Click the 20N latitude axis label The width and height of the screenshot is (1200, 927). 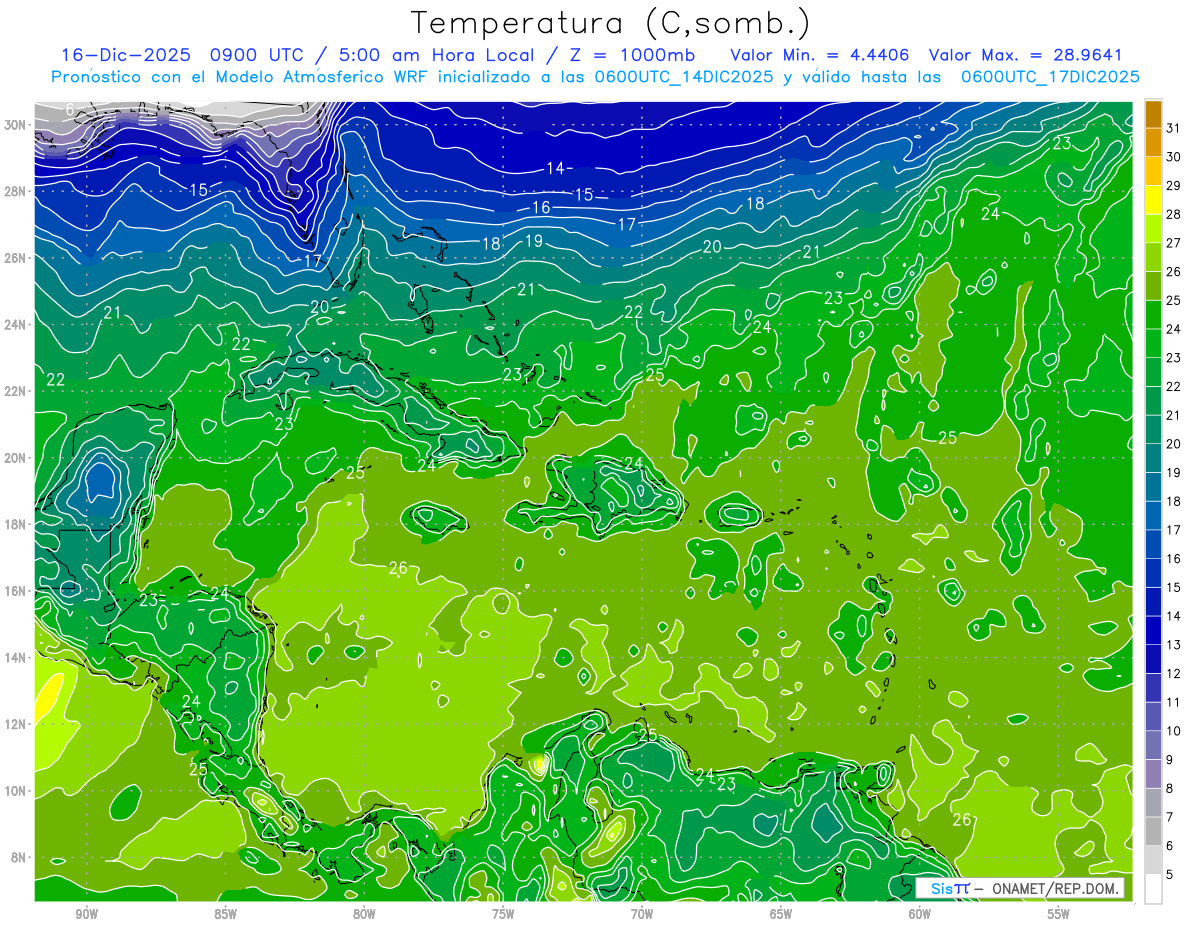point(17,458)
